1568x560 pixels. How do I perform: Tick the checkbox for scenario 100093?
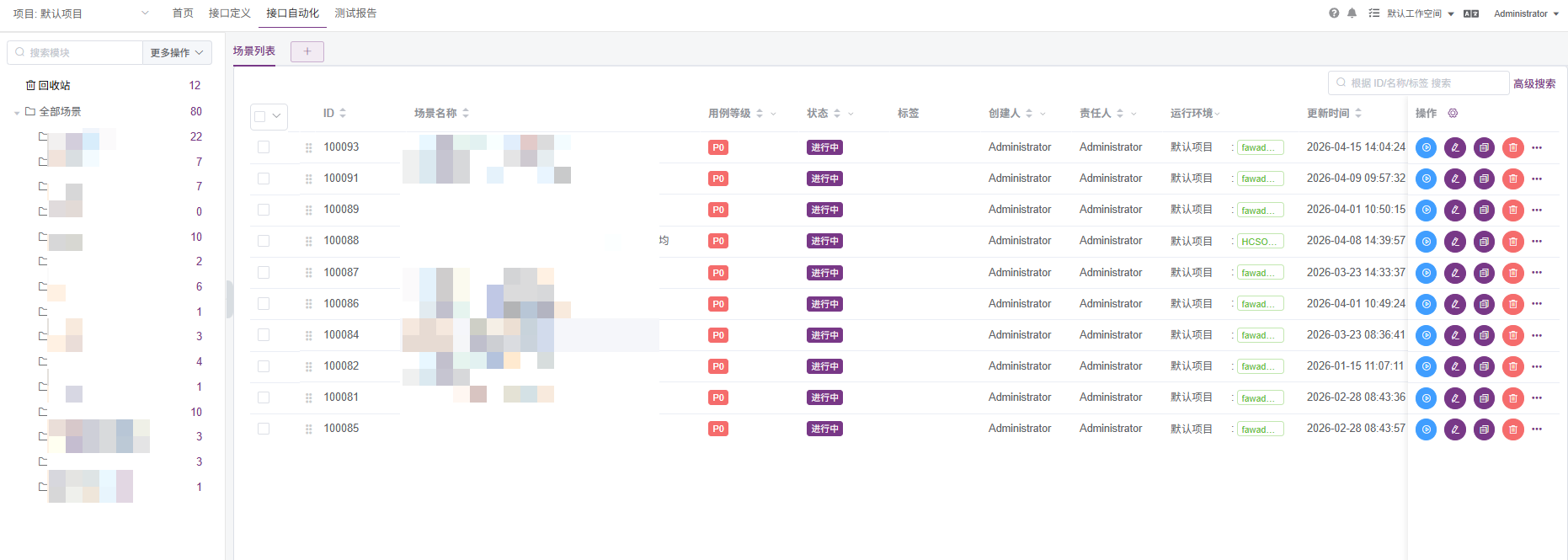click(x=264, y=147)
